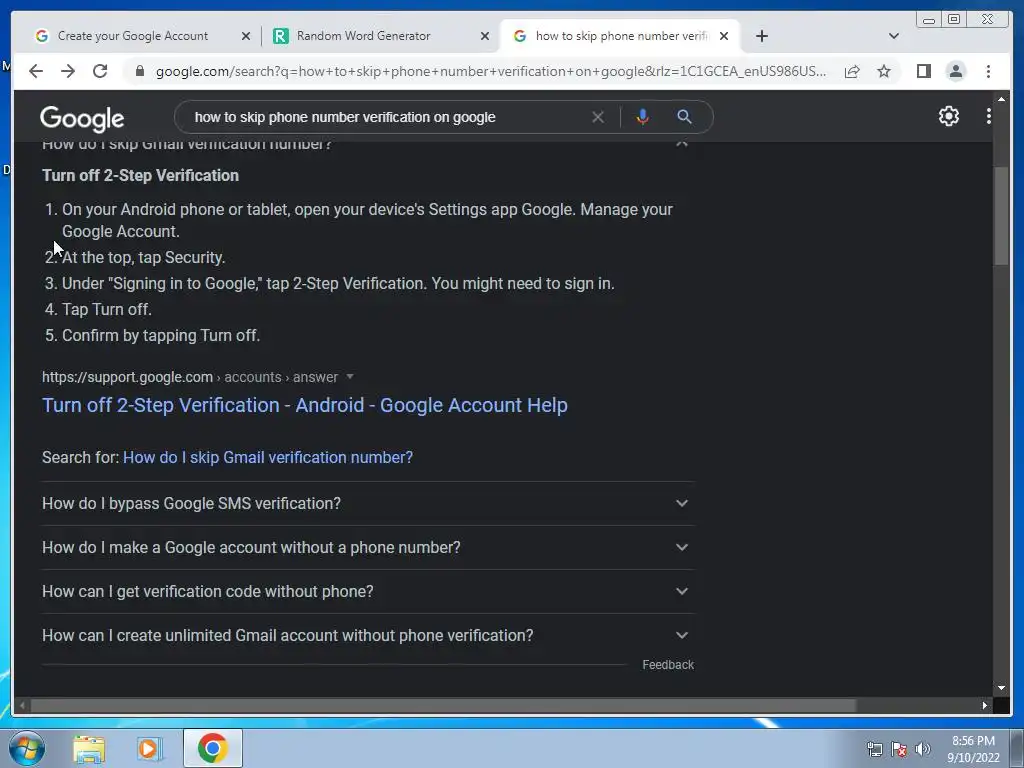Click the step At the top, tap Security.

144,257
